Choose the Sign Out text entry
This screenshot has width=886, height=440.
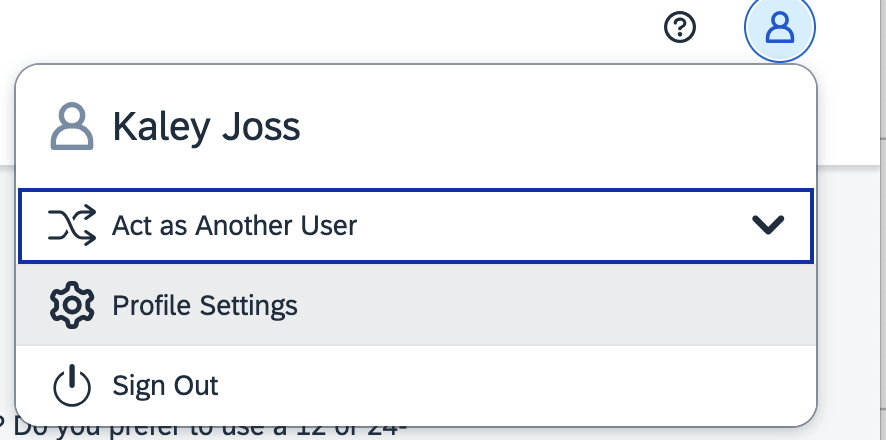[x=165, y=386]
